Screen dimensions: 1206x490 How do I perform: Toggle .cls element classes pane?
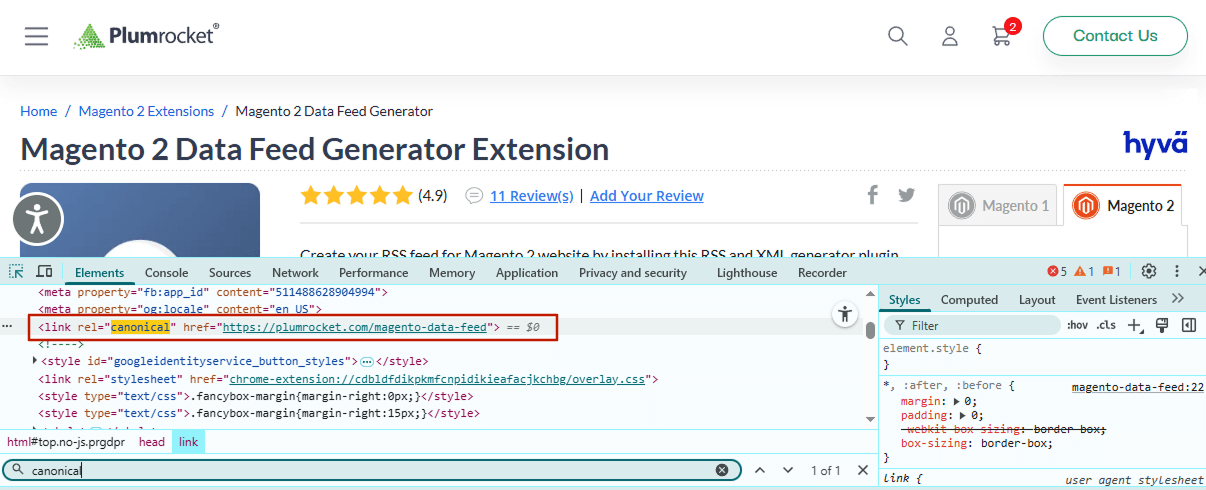coord(1106,325)
